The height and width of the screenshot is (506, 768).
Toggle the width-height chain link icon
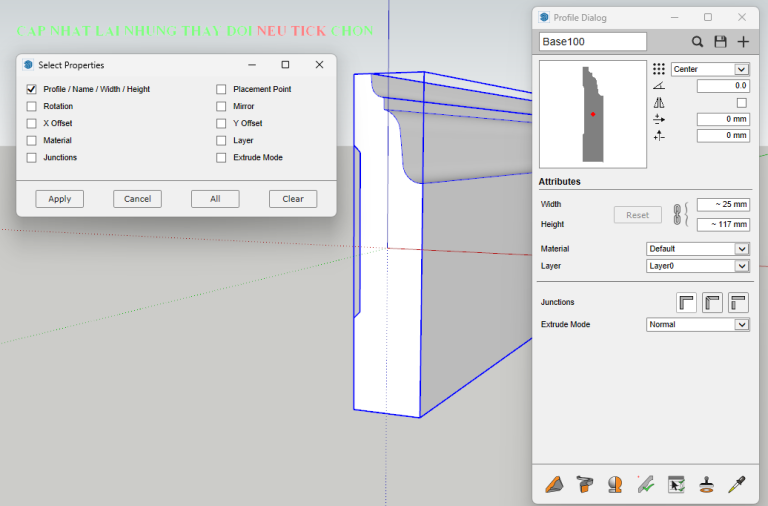tap(677, 215)
